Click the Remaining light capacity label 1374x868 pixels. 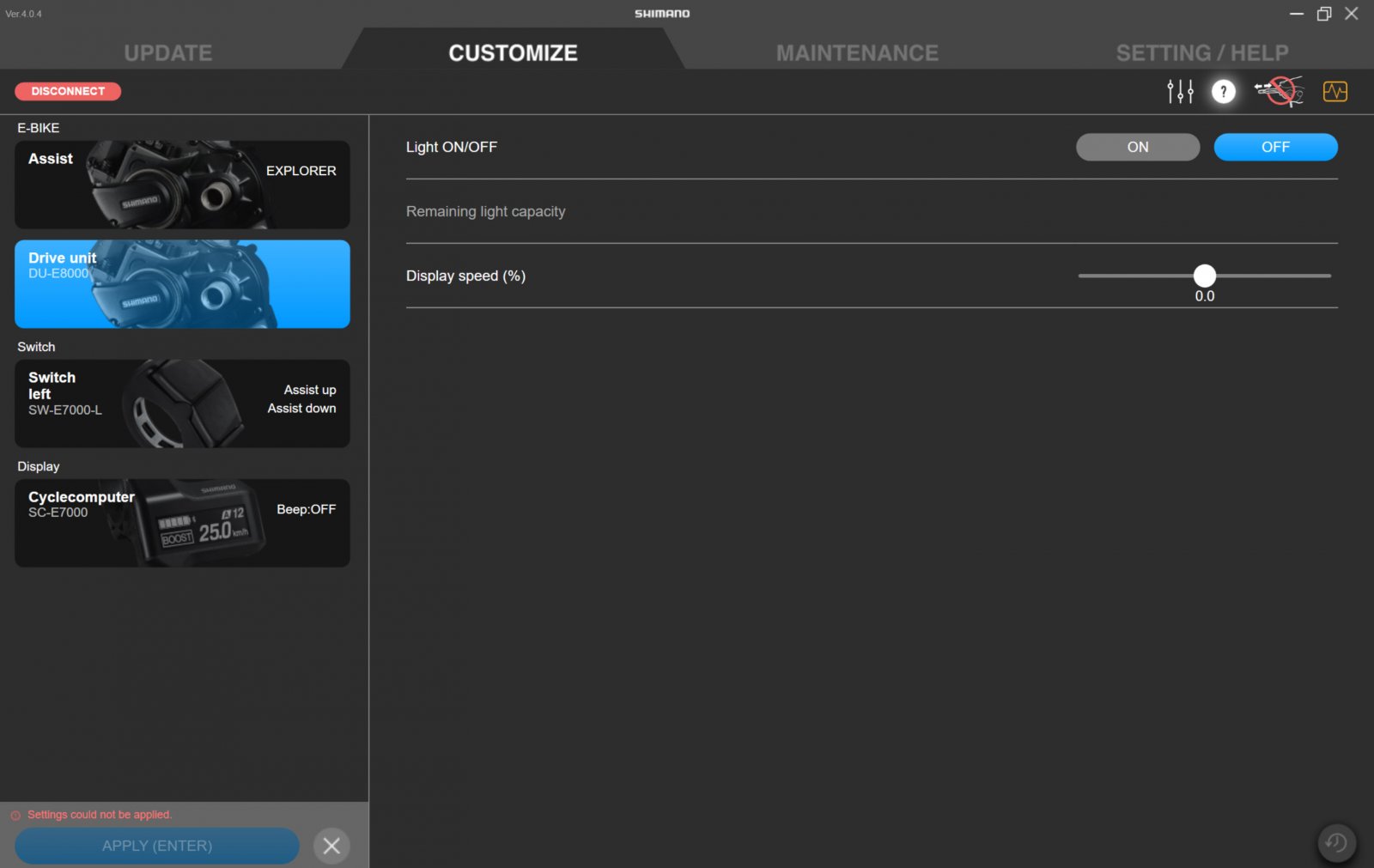point(485,211)
